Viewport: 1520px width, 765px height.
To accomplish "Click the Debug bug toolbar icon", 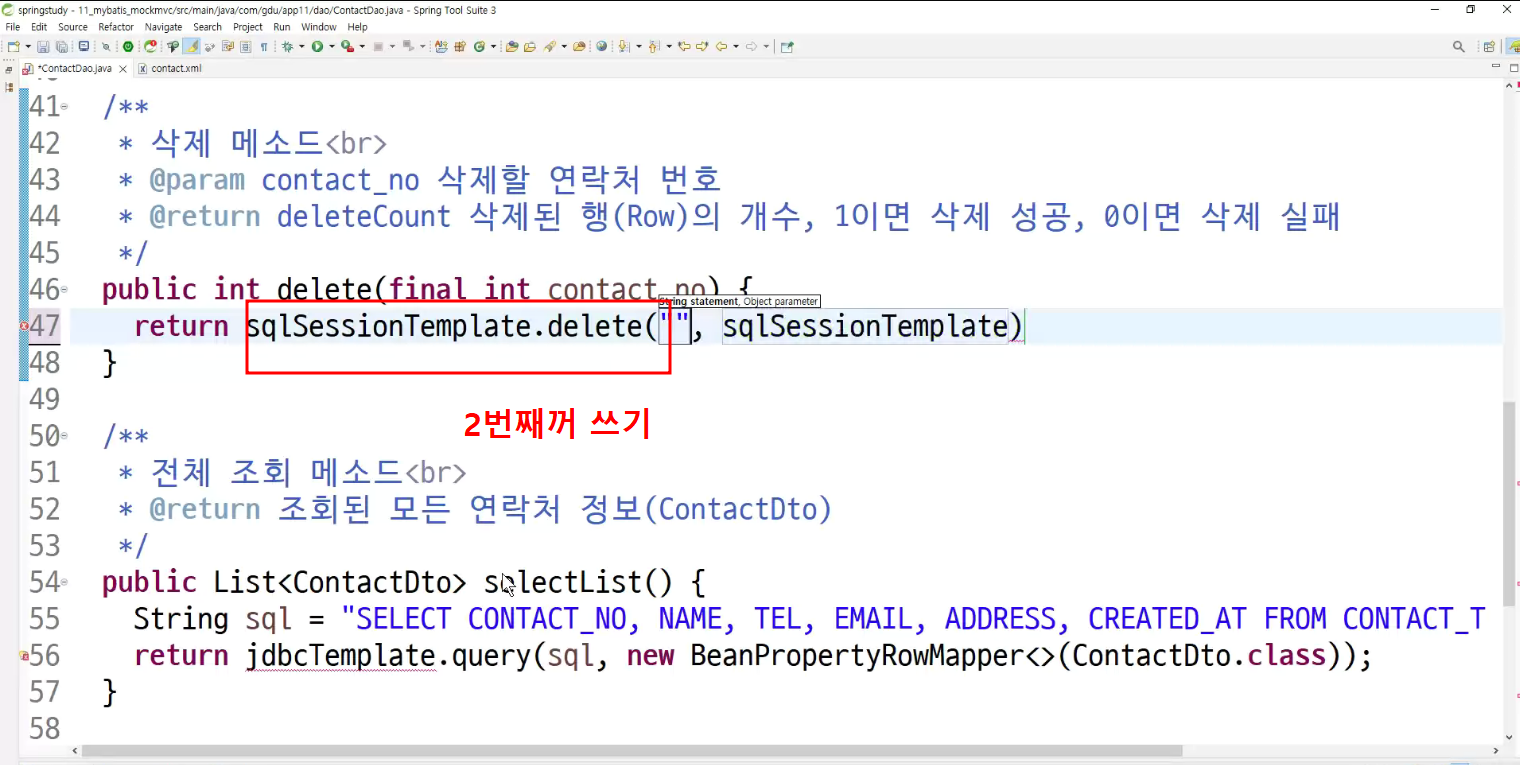I will tap(287, 46).
